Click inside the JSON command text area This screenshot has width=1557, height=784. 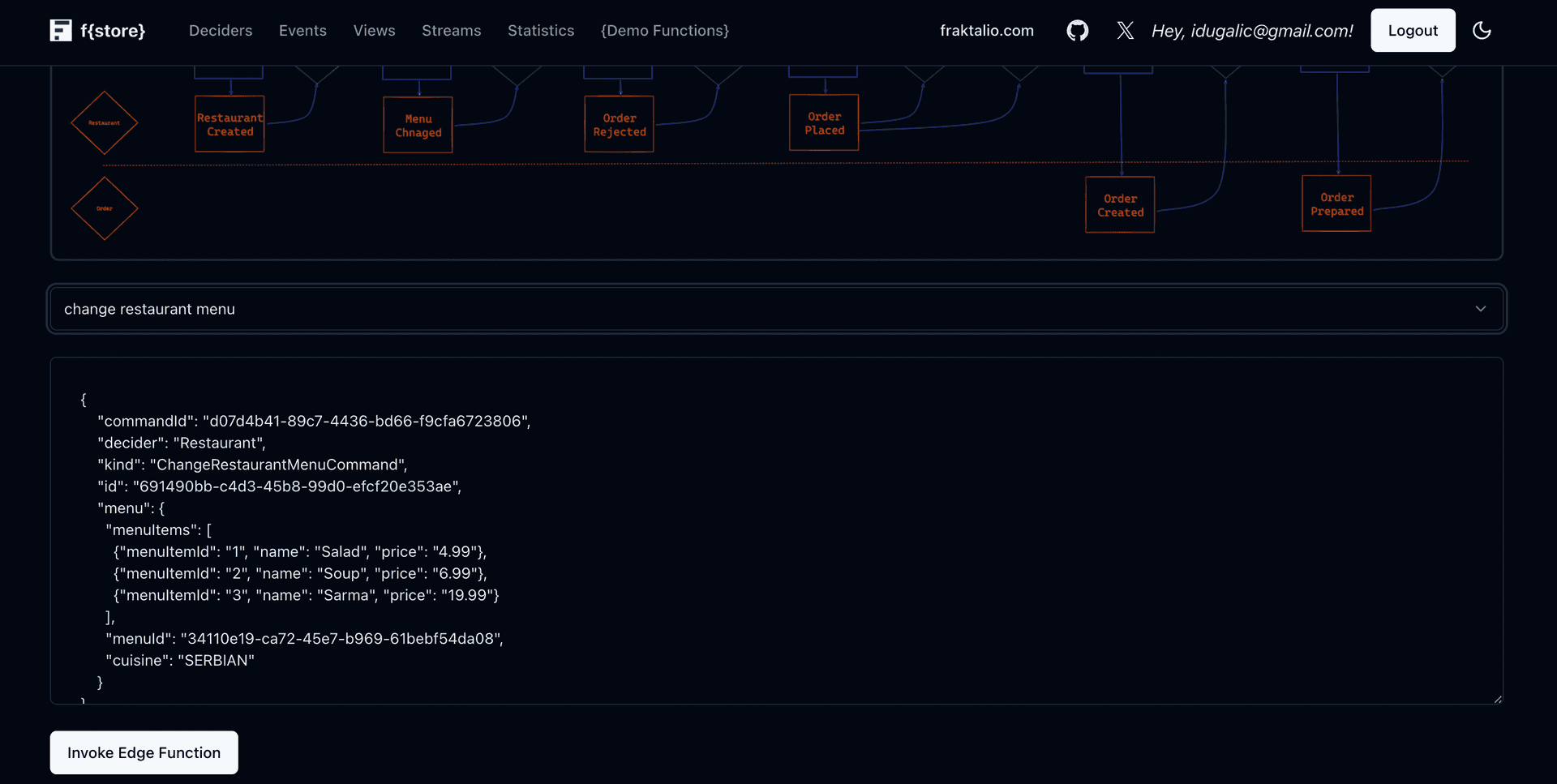tap(776, 530)
